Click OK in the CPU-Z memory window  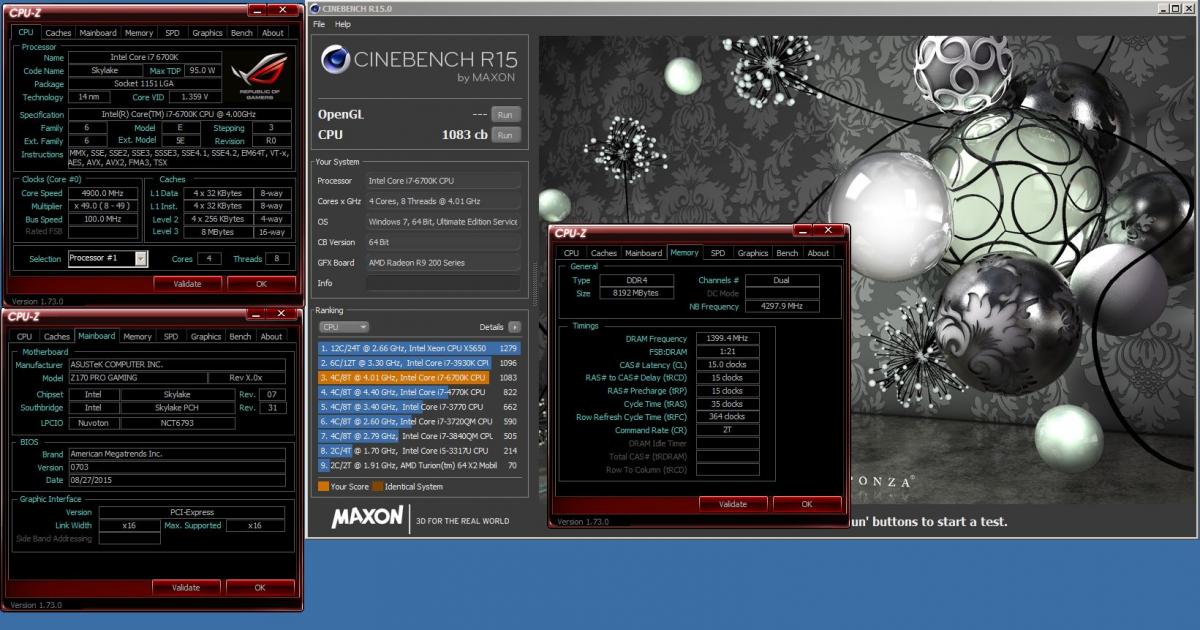coord(807,504)
